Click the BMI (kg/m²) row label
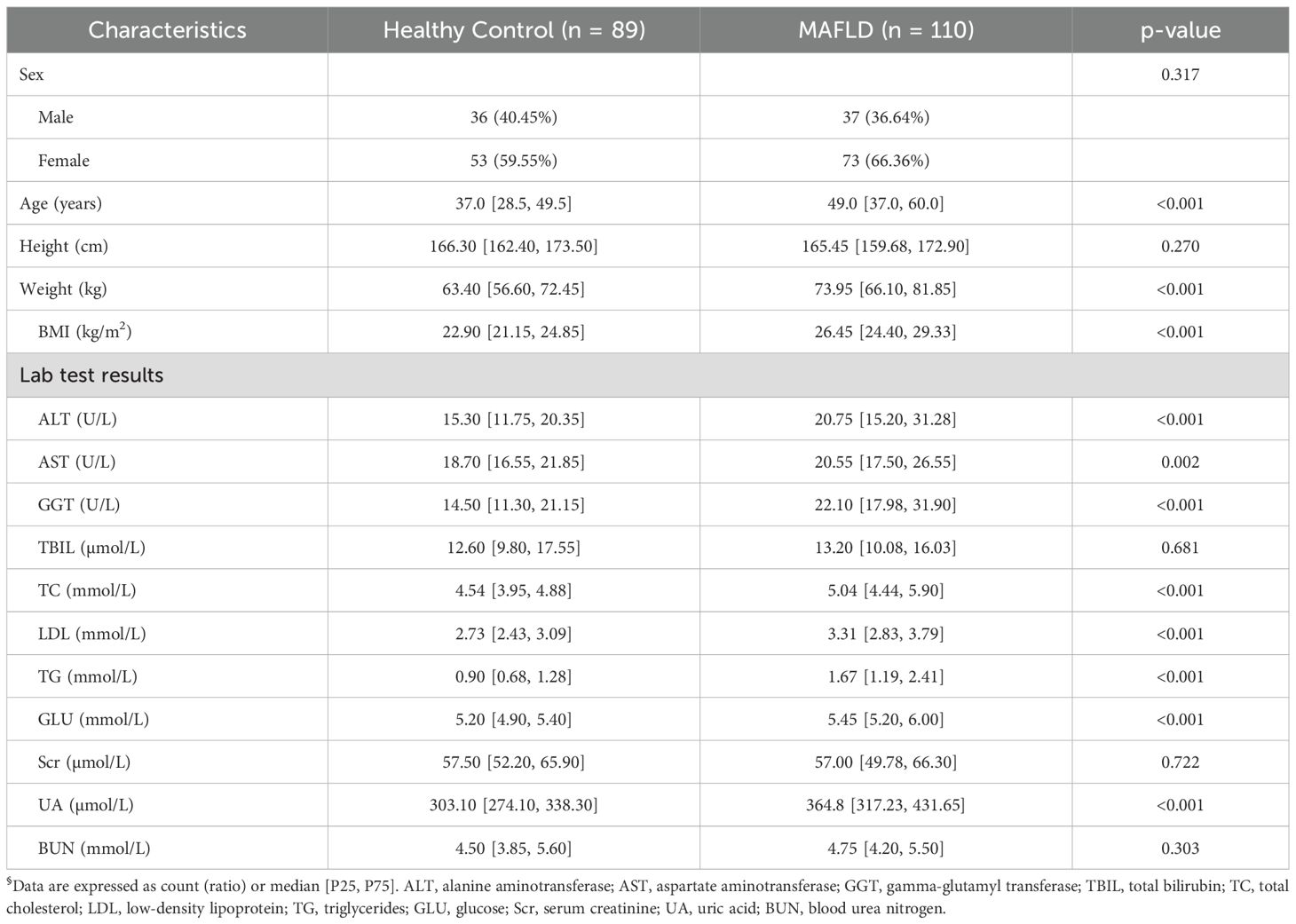This screenshot has height=924, width=1296. point(84,332)
